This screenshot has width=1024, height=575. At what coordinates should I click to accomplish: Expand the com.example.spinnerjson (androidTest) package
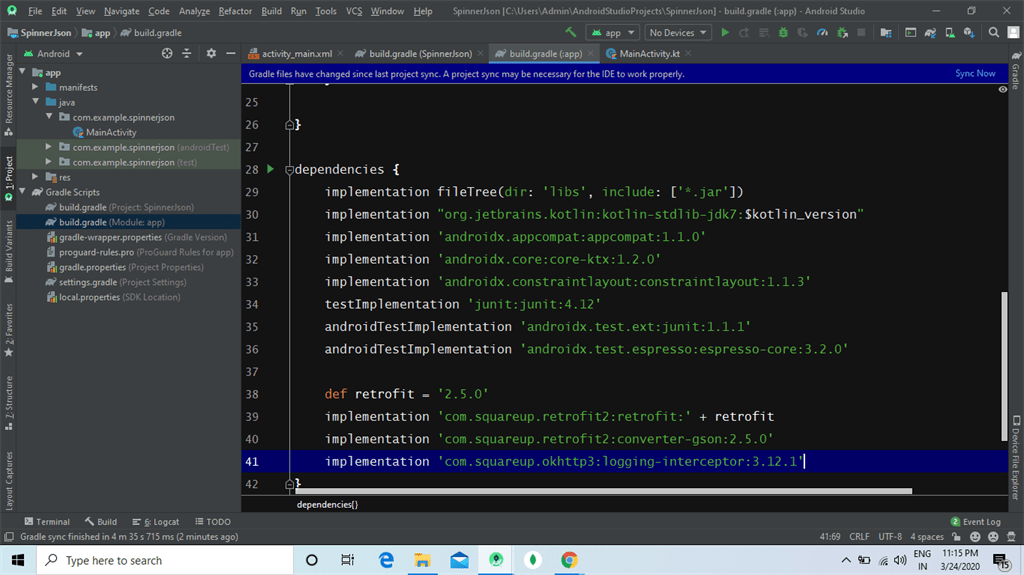coord(48,146)
